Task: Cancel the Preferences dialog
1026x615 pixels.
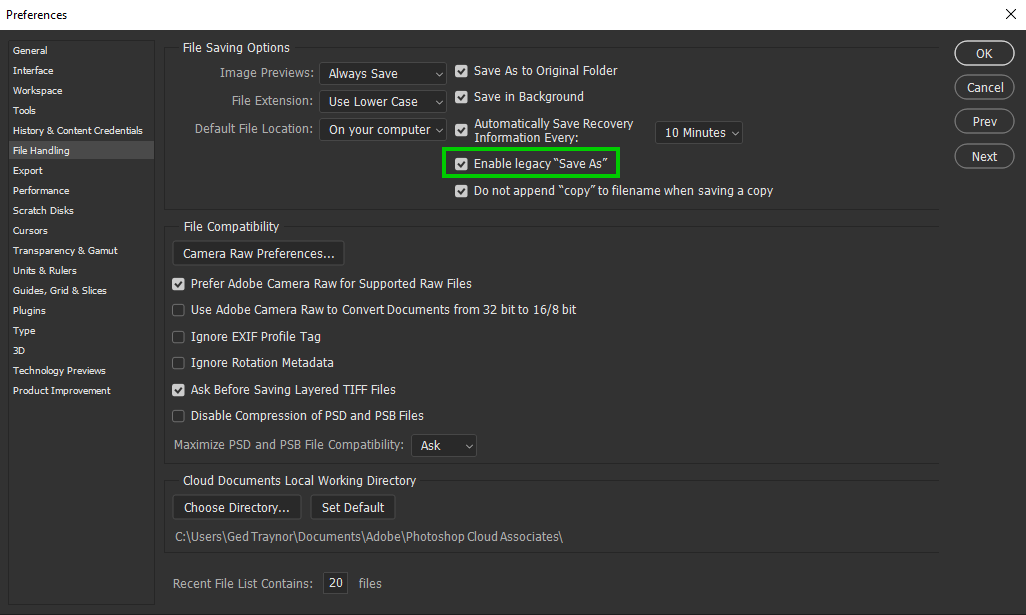Action: click(983, 87)
